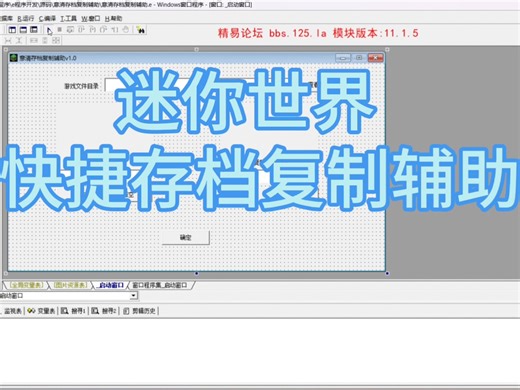
Task: Switch to the 图片资源表 tab
Action: point(70,285)
